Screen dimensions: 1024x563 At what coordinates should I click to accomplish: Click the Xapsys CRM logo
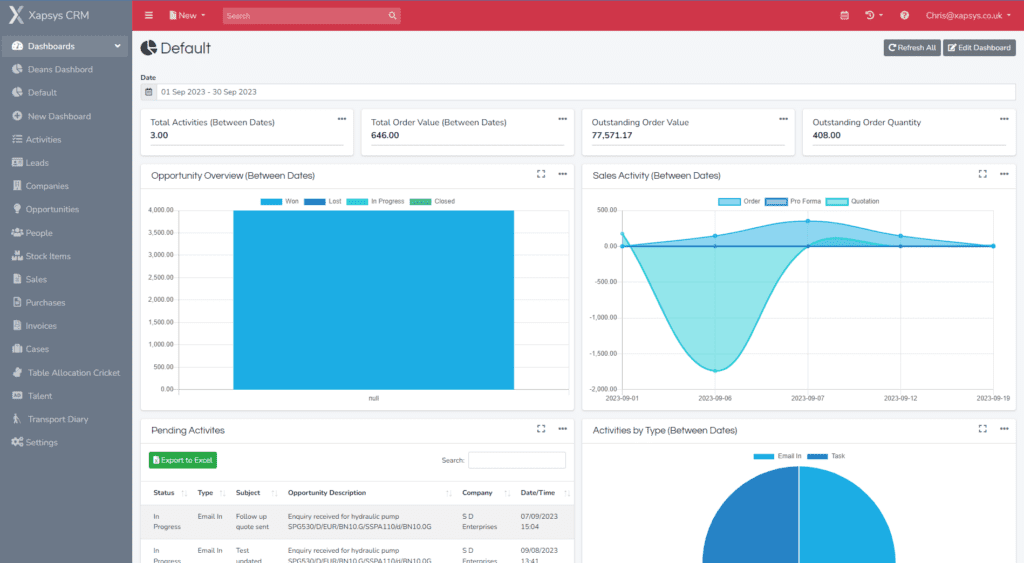tap(49, 15)
